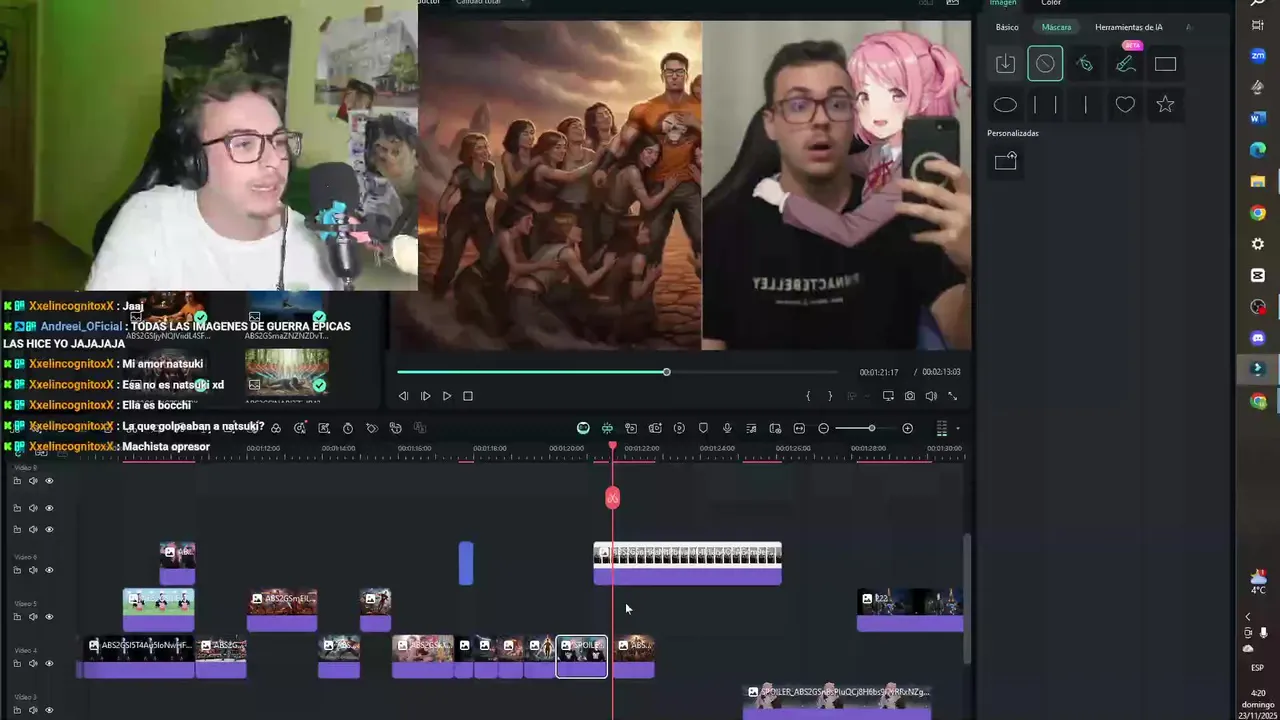Set mark-out with the right brace icon

click(829, 396)
